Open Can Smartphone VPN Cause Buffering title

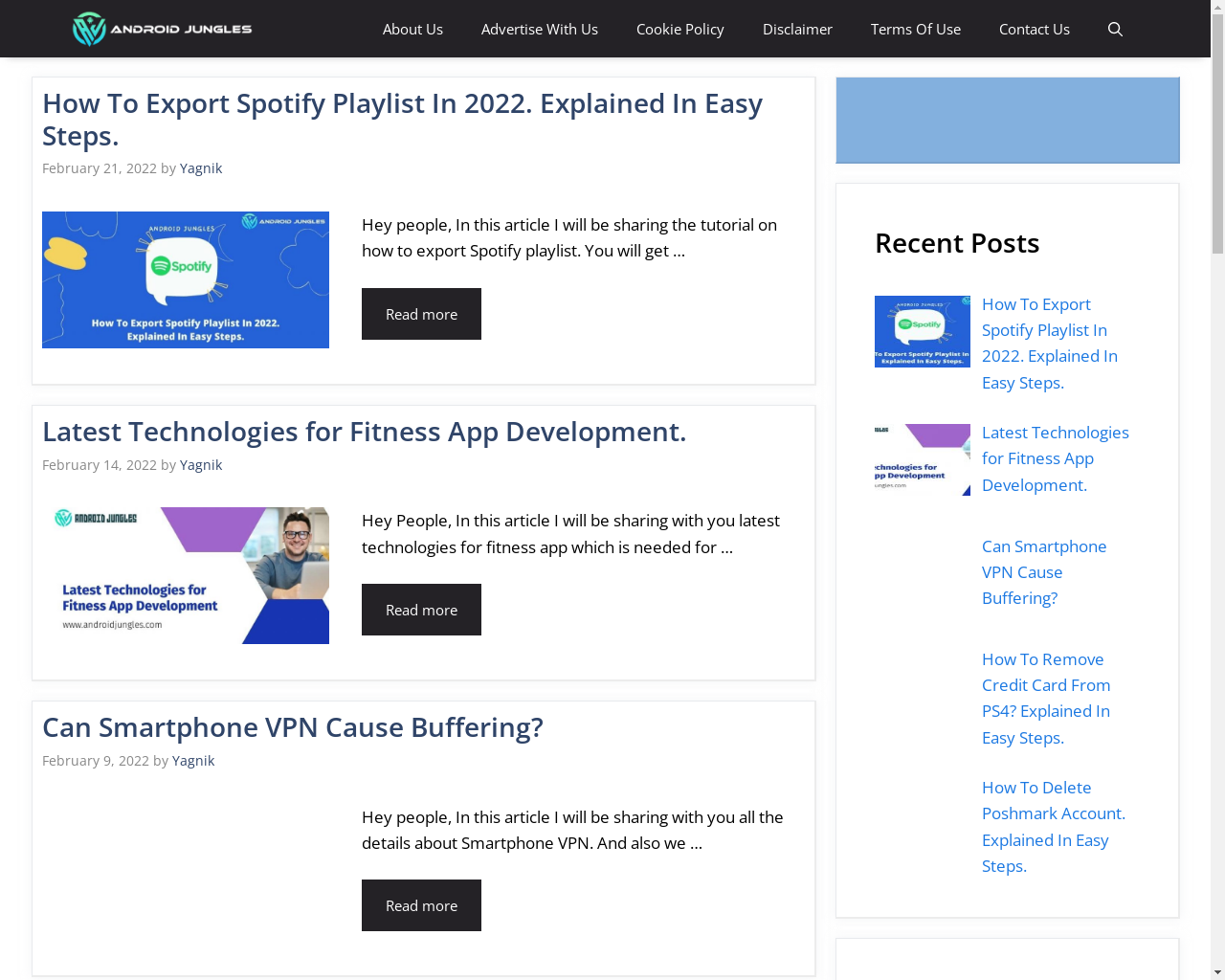(293, 727)
